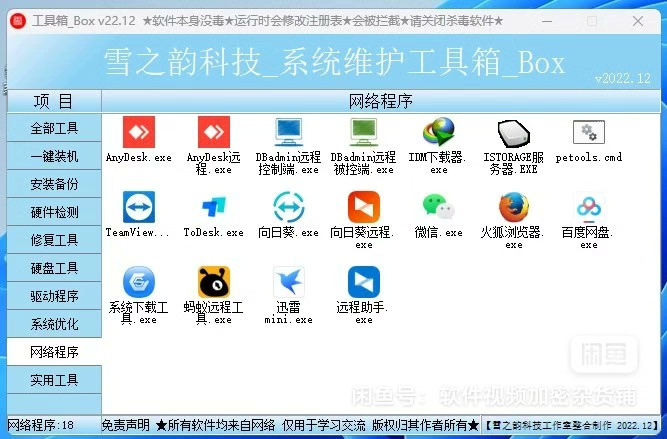Select DBadmin远程被控端.exe icon
This screenshot has height=439, width=667.
364,132
